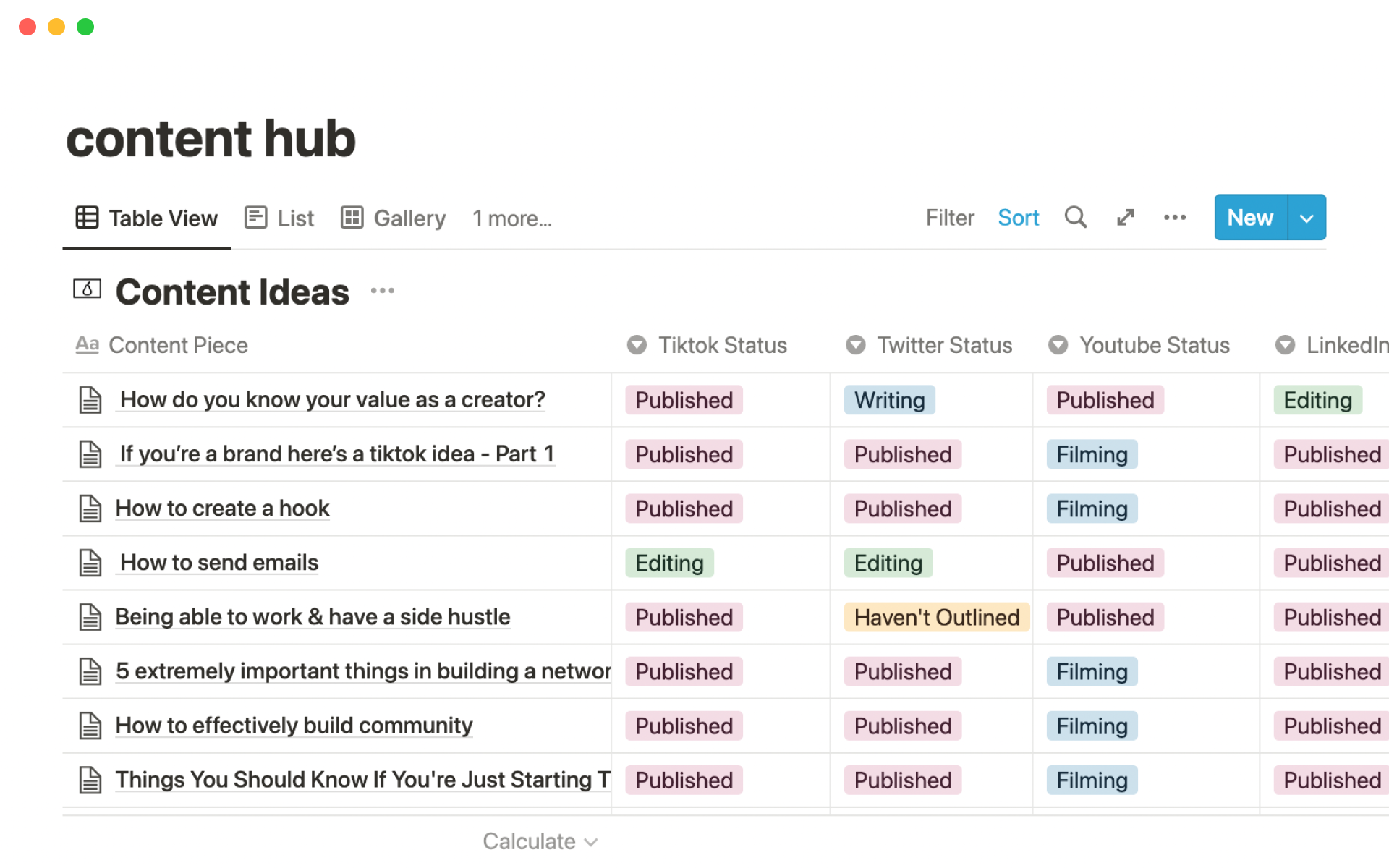This screenshot has height=868, width=1389.
Task: Click the Filter option
Action: point(949,218)
